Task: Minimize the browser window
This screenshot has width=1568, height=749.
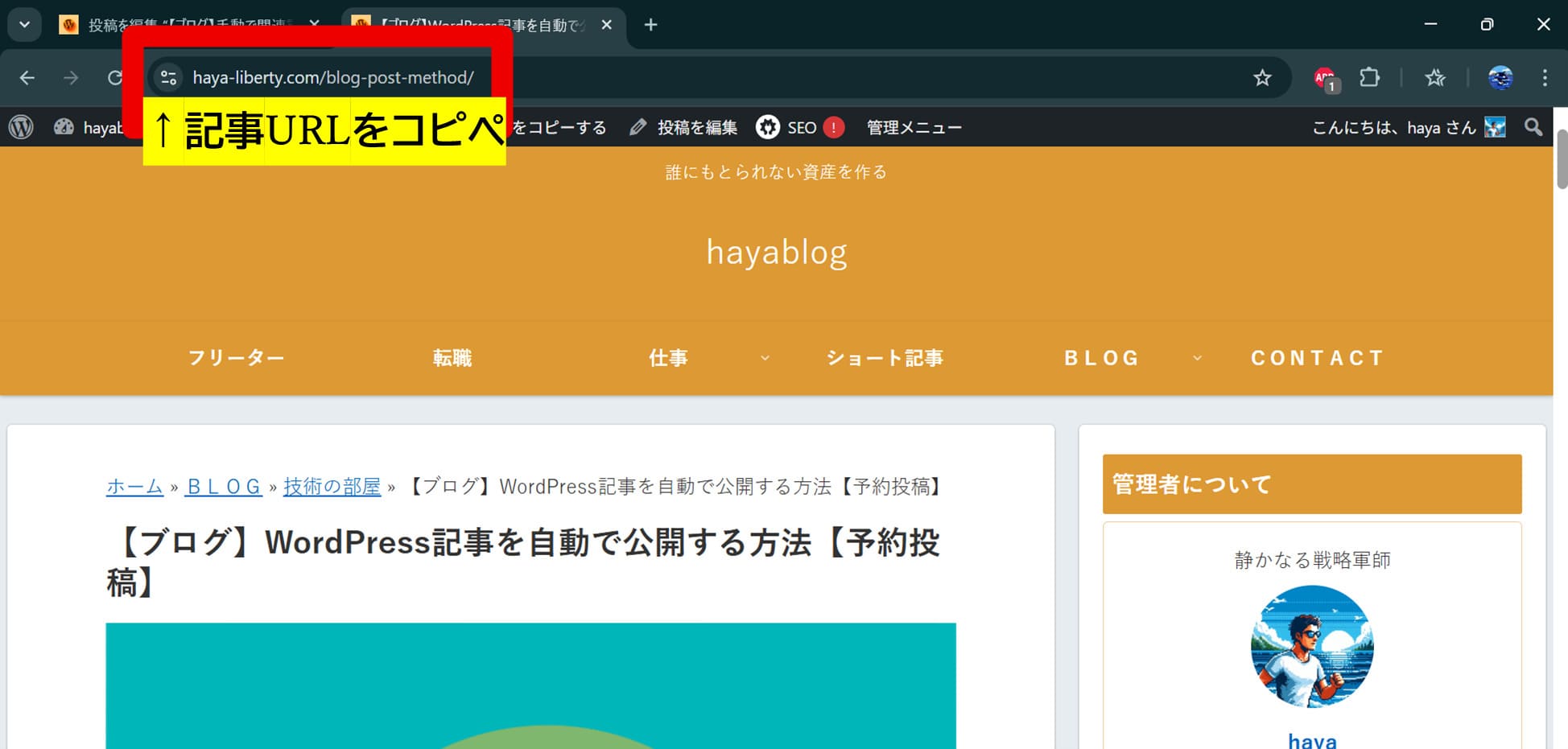Action: pyautogui.click(x=1430, y=24)
